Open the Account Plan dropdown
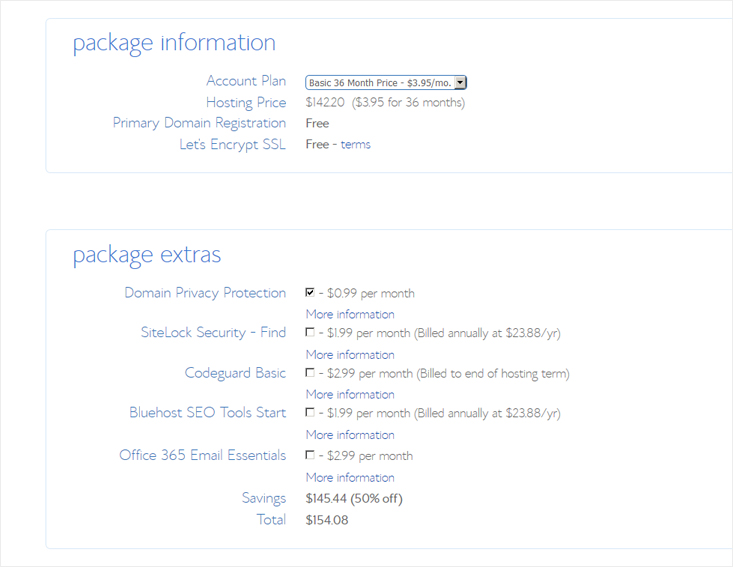Screen dimensions: 733x567 click(386, 83)
